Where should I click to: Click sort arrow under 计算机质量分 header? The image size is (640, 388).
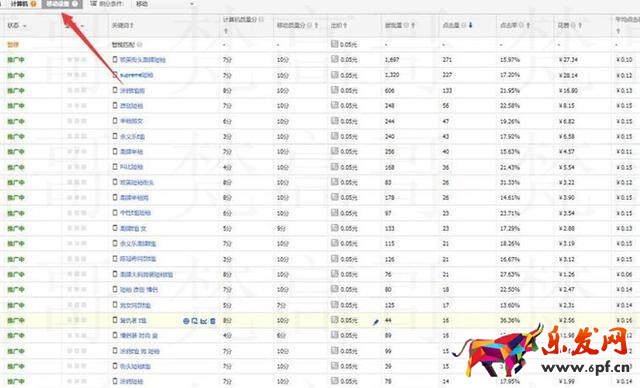[x=225, y=31]
